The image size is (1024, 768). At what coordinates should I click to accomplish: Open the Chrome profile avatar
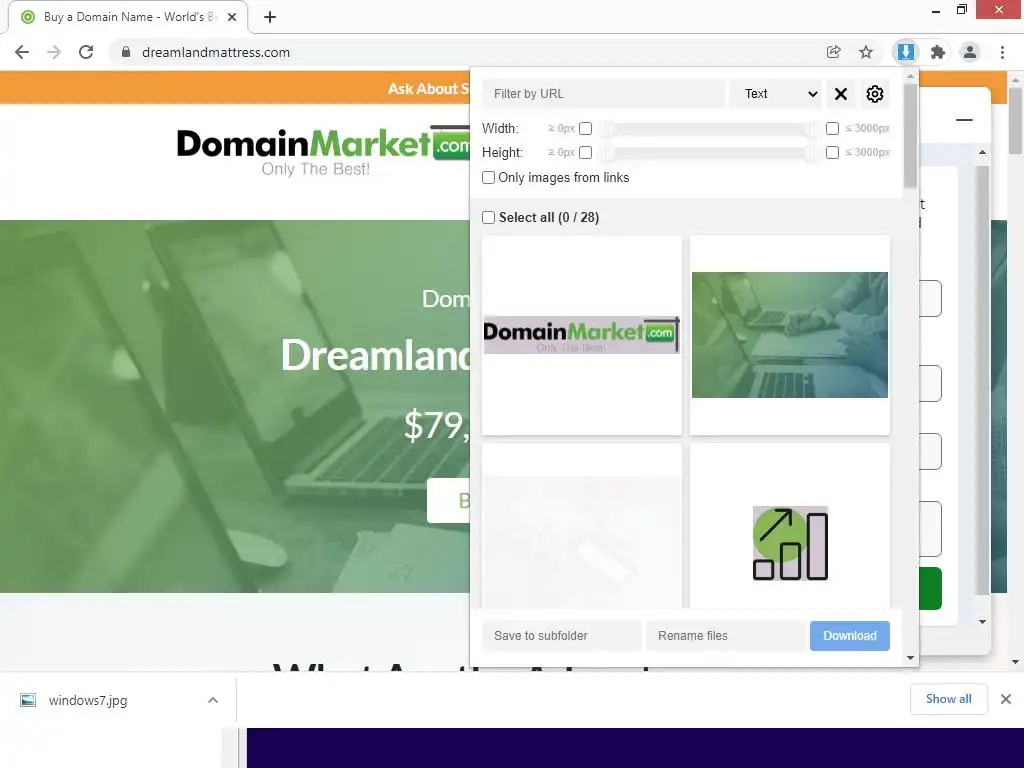[970, 52]
